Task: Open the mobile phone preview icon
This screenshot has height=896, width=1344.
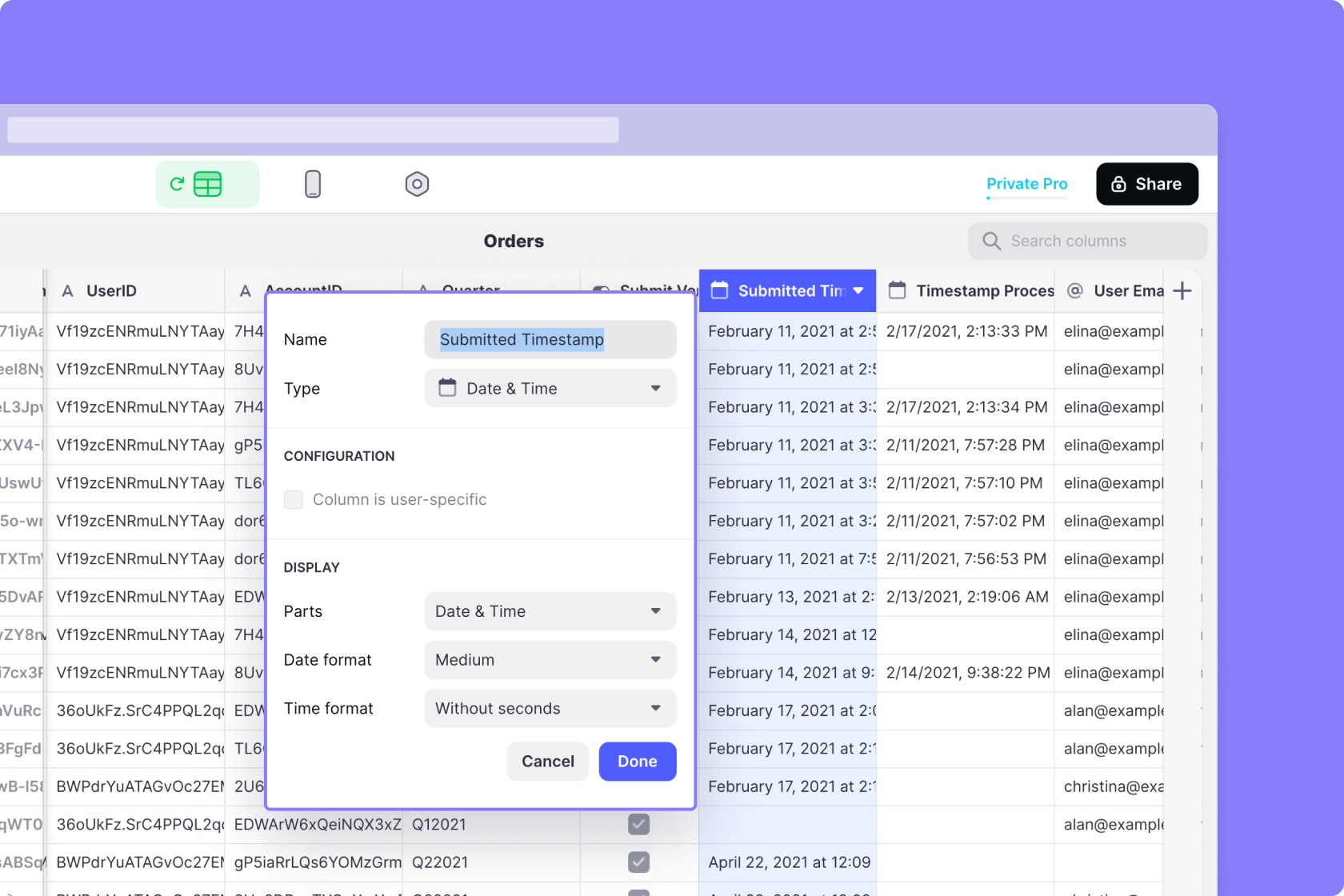Action: 313,183
